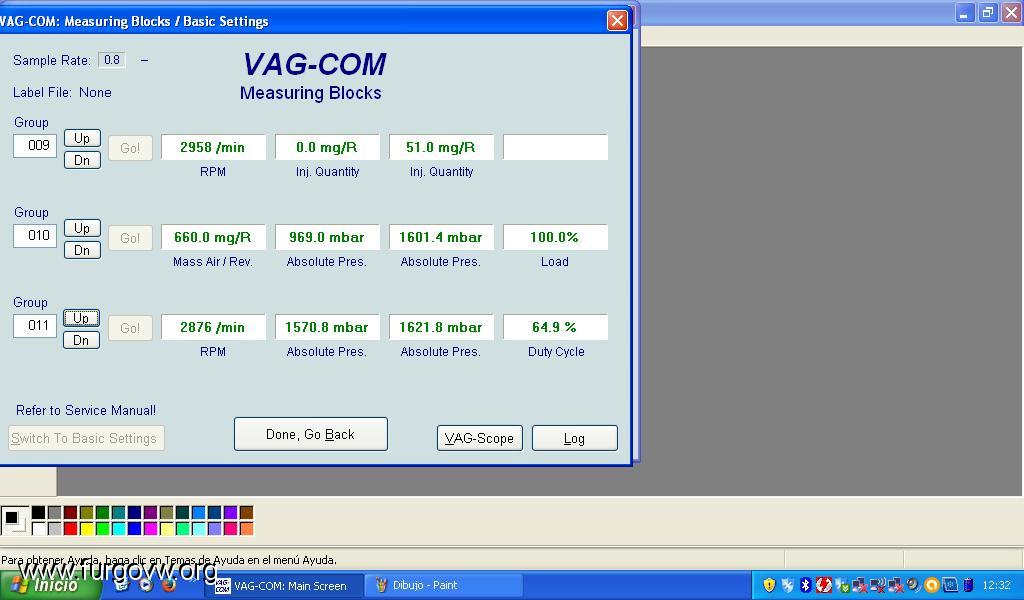
Task: Decrease Group 010 with its Dn button
Action: click(82, 250)
